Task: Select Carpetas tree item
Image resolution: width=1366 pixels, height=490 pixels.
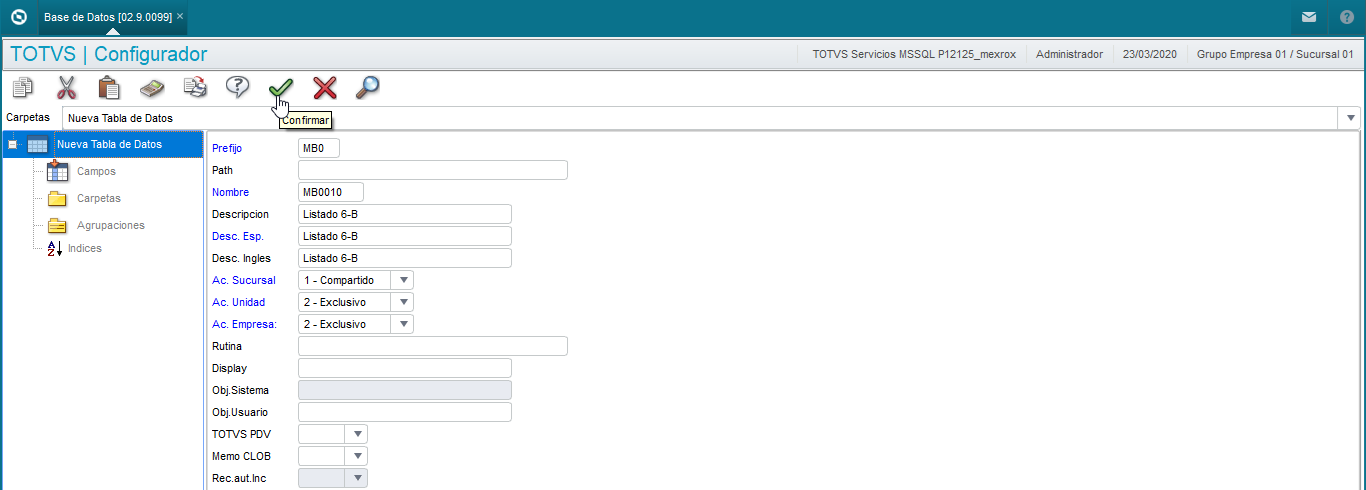Action: pos(99,198)
